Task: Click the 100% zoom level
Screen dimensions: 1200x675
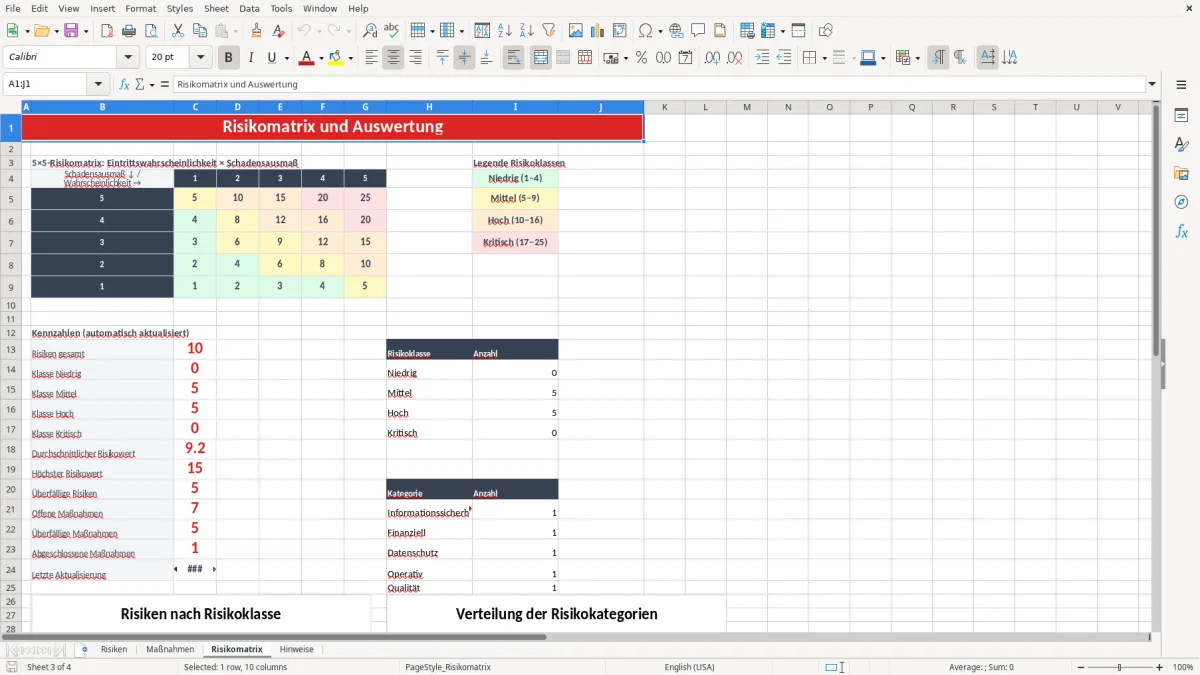Action: (1182, 667)
